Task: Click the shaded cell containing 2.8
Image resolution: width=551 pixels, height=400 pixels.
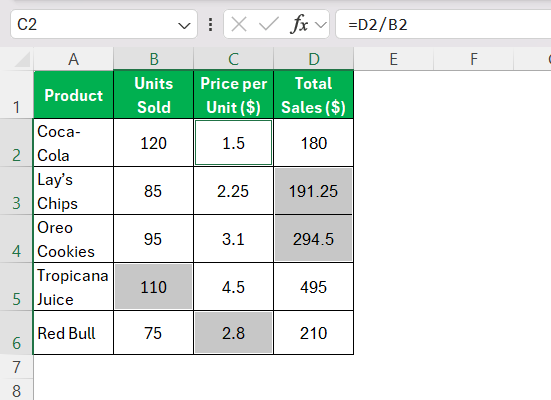Action: (234, 333)
